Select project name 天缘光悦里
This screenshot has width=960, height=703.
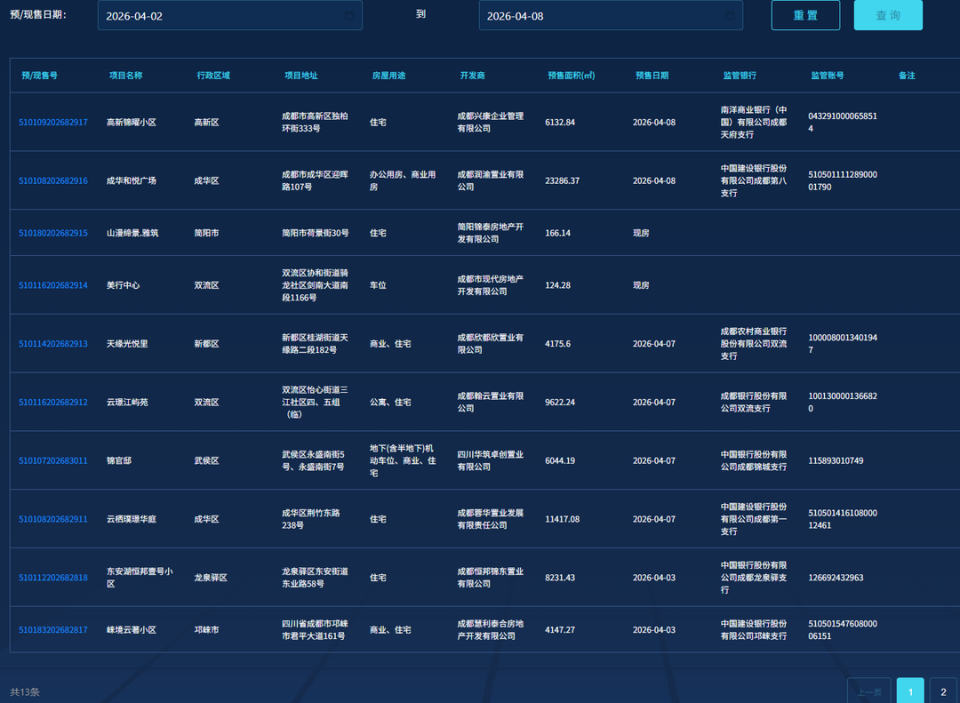pos(127,344)
